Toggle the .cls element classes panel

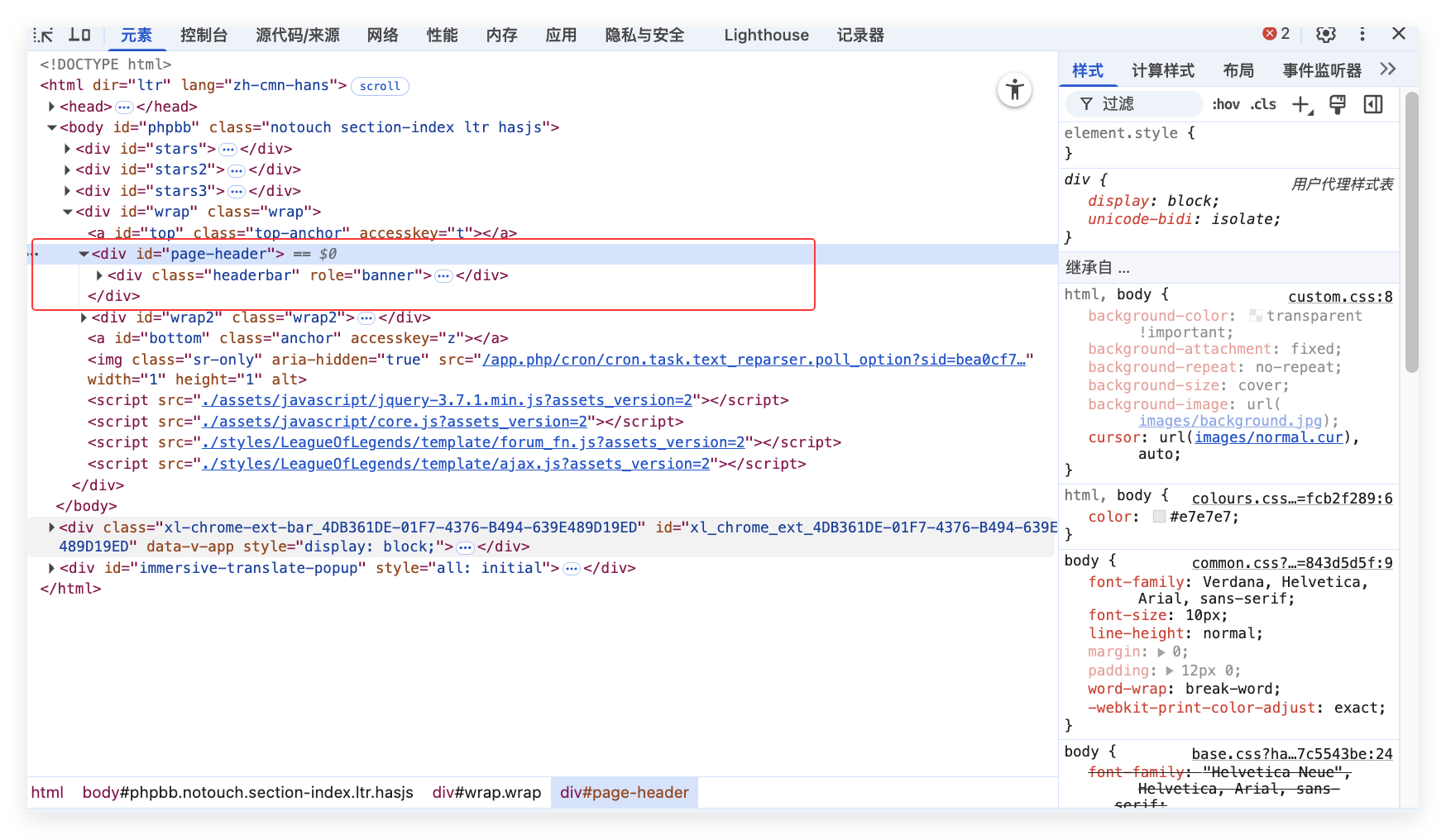[x=1263, y=104]
